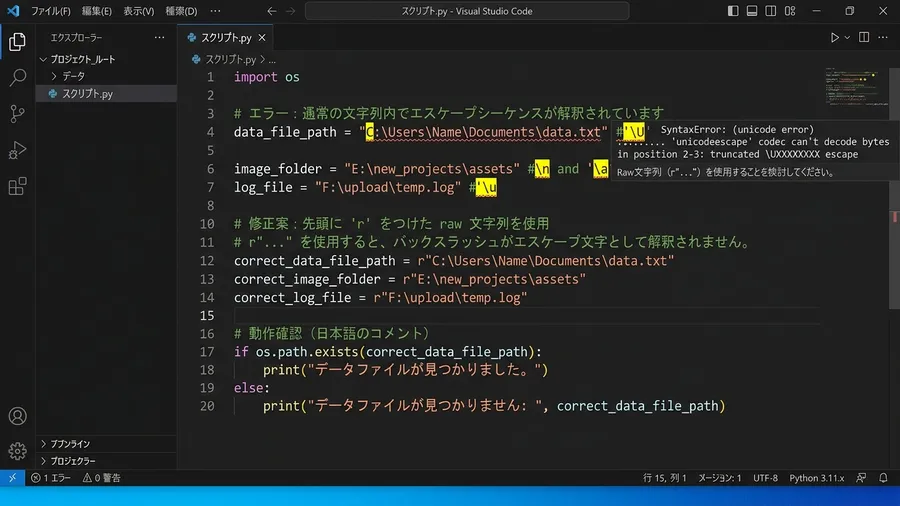The image size is (900, 506).
Task: Expand the プロジェクラー section
Action: pyautogui.click(x=72, y=461)
